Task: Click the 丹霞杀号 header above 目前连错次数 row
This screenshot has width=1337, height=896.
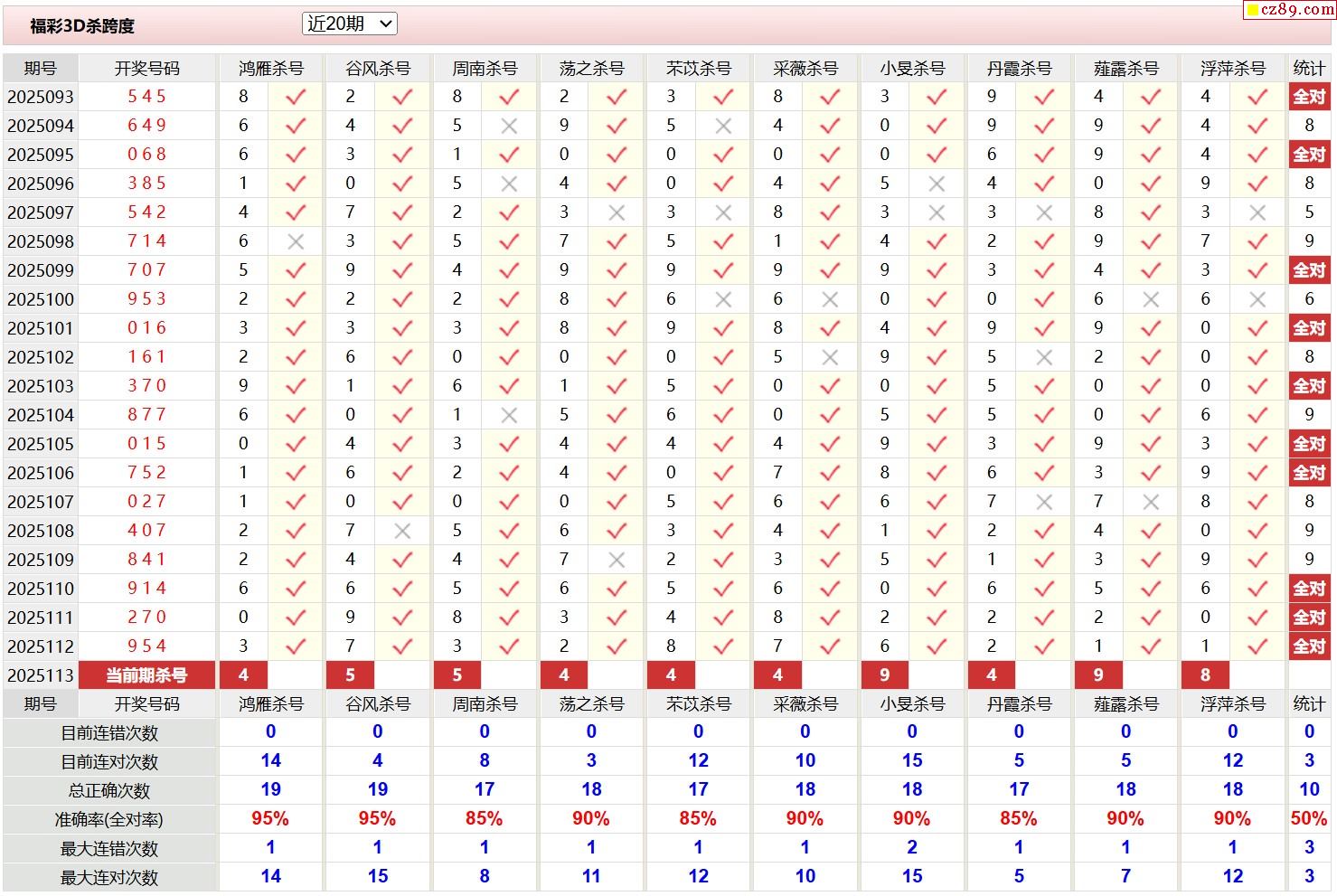Action: (1019, 704)
